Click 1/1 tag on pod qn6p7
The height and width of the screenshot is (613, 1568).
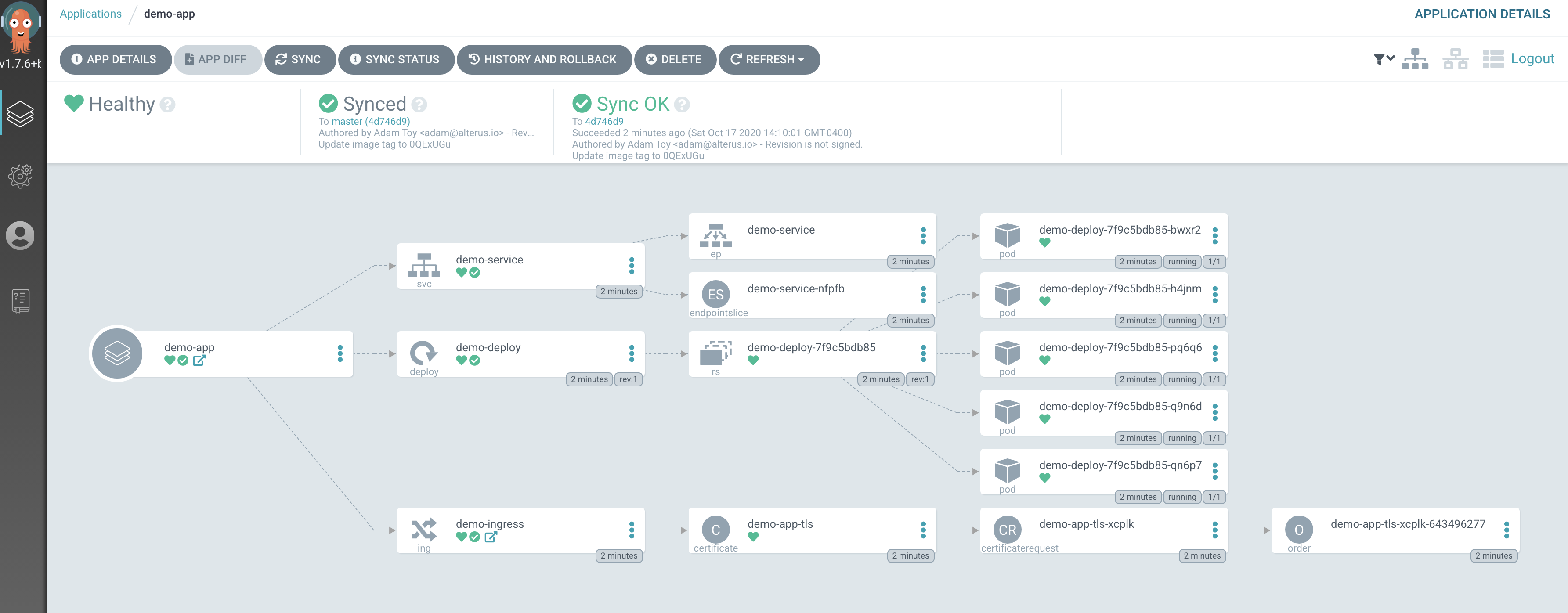[x=1214, y=497]
